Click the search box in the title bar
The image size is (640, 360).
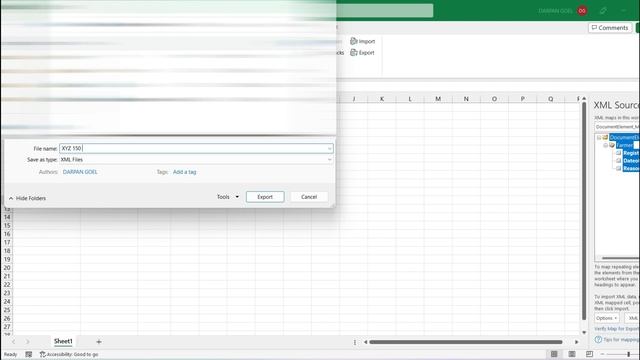click(384, 11)
